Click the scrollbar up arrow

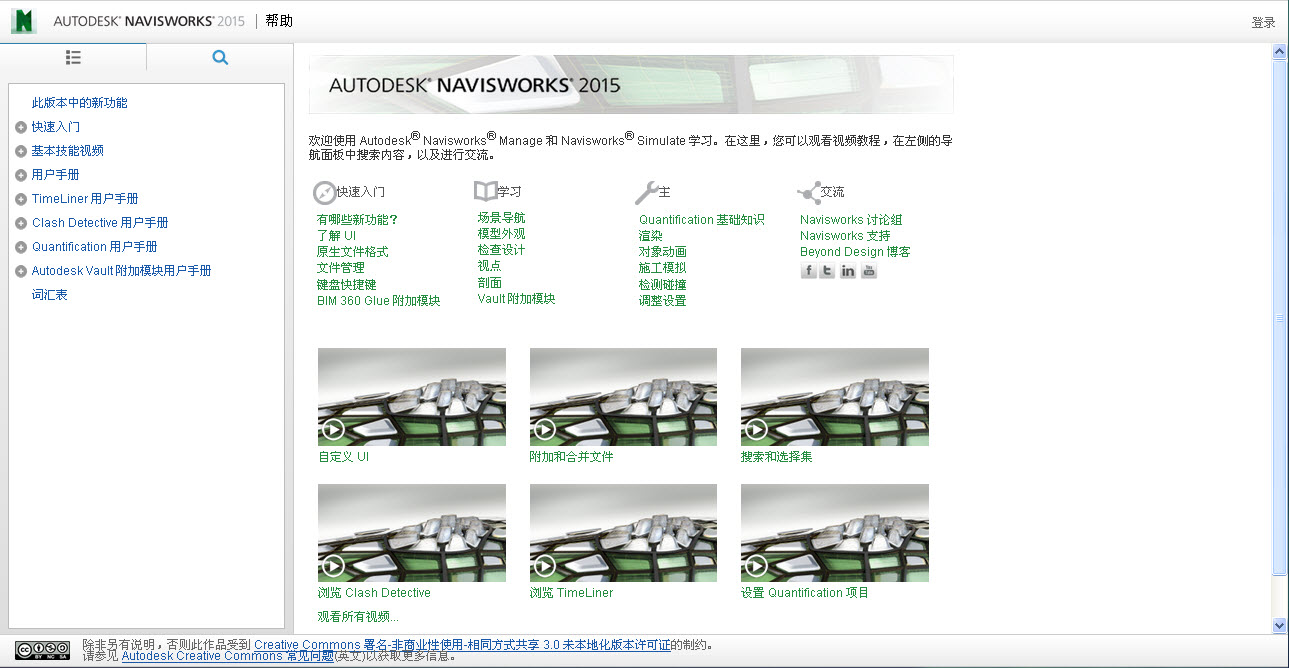tap(1279, 51)
